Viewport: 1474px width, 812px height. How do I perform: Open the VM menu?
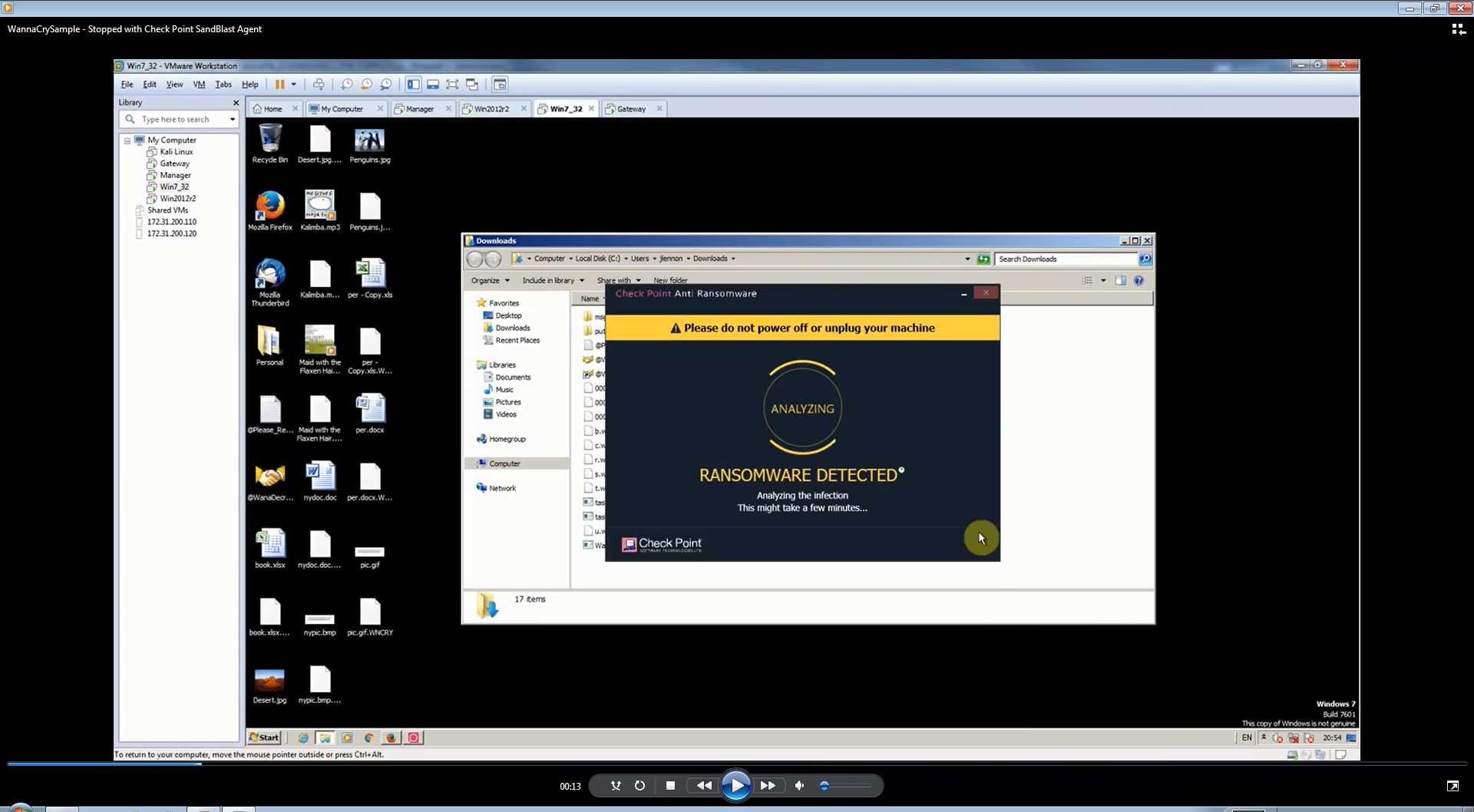200,84
